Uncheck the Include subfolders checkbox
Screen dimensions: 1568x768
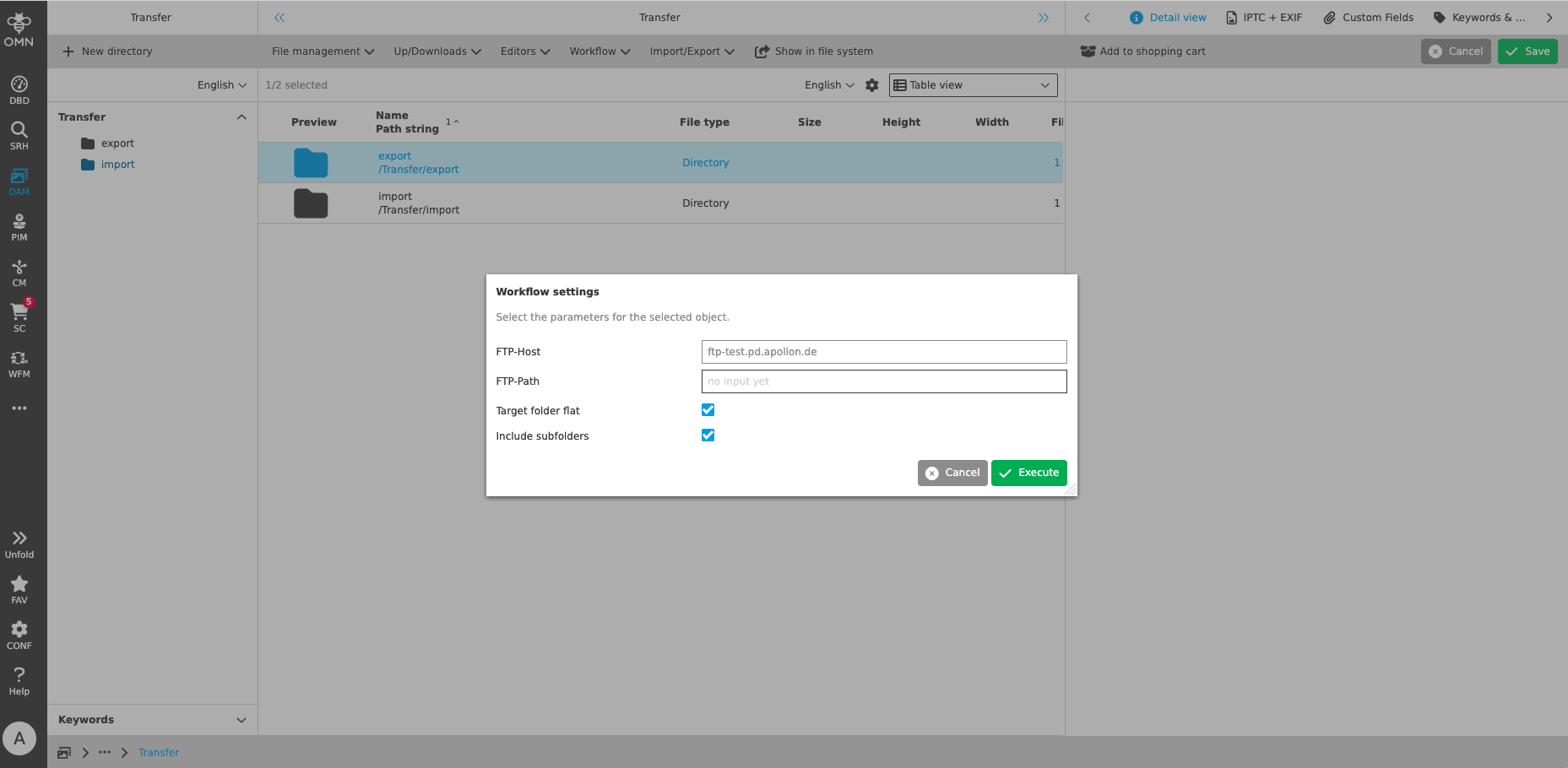tap(708, 435)
